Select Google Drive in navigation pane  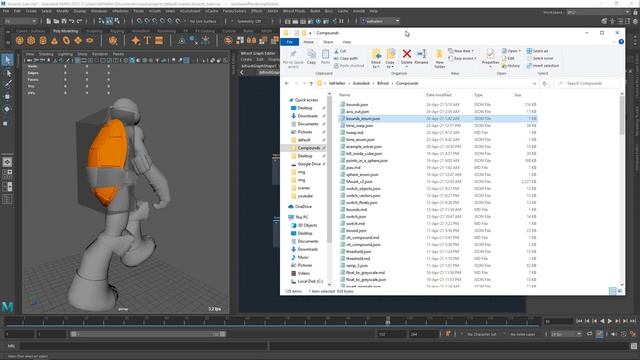308,164
